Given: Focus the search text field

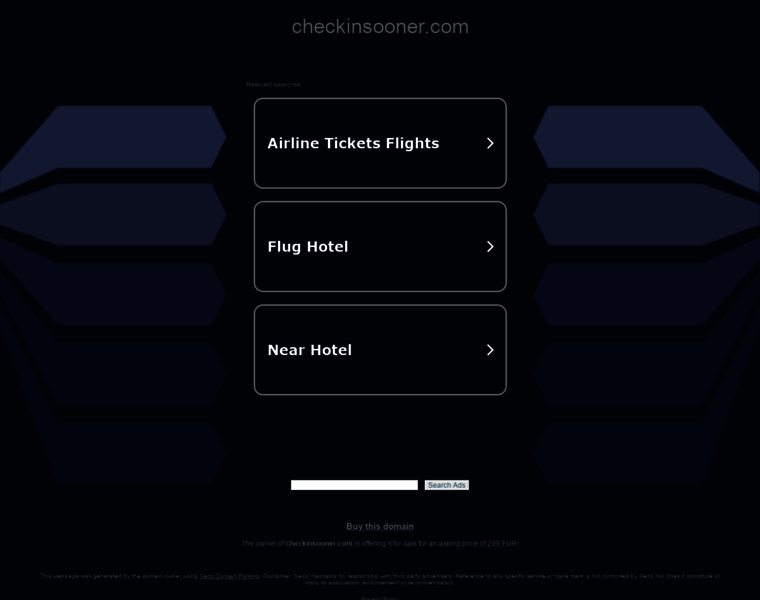Looking at the screenshot, I should pyautogui.click(x=354, y=485).
